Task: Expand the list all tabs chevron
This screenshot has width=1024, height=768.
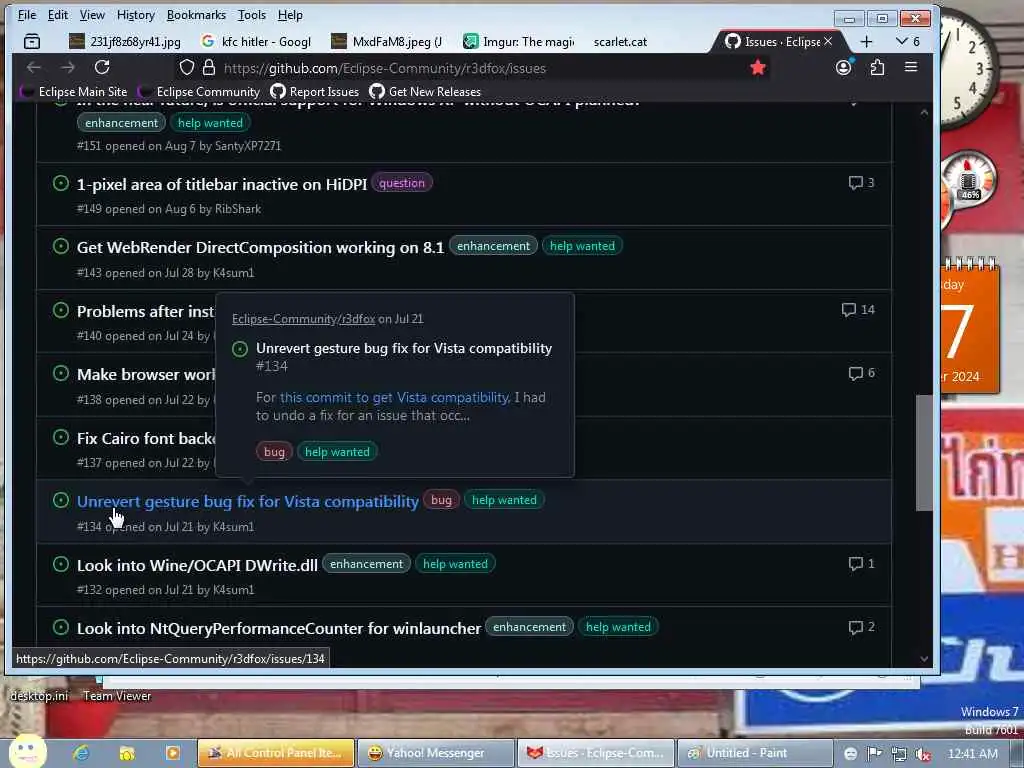Action: (902, 41)
